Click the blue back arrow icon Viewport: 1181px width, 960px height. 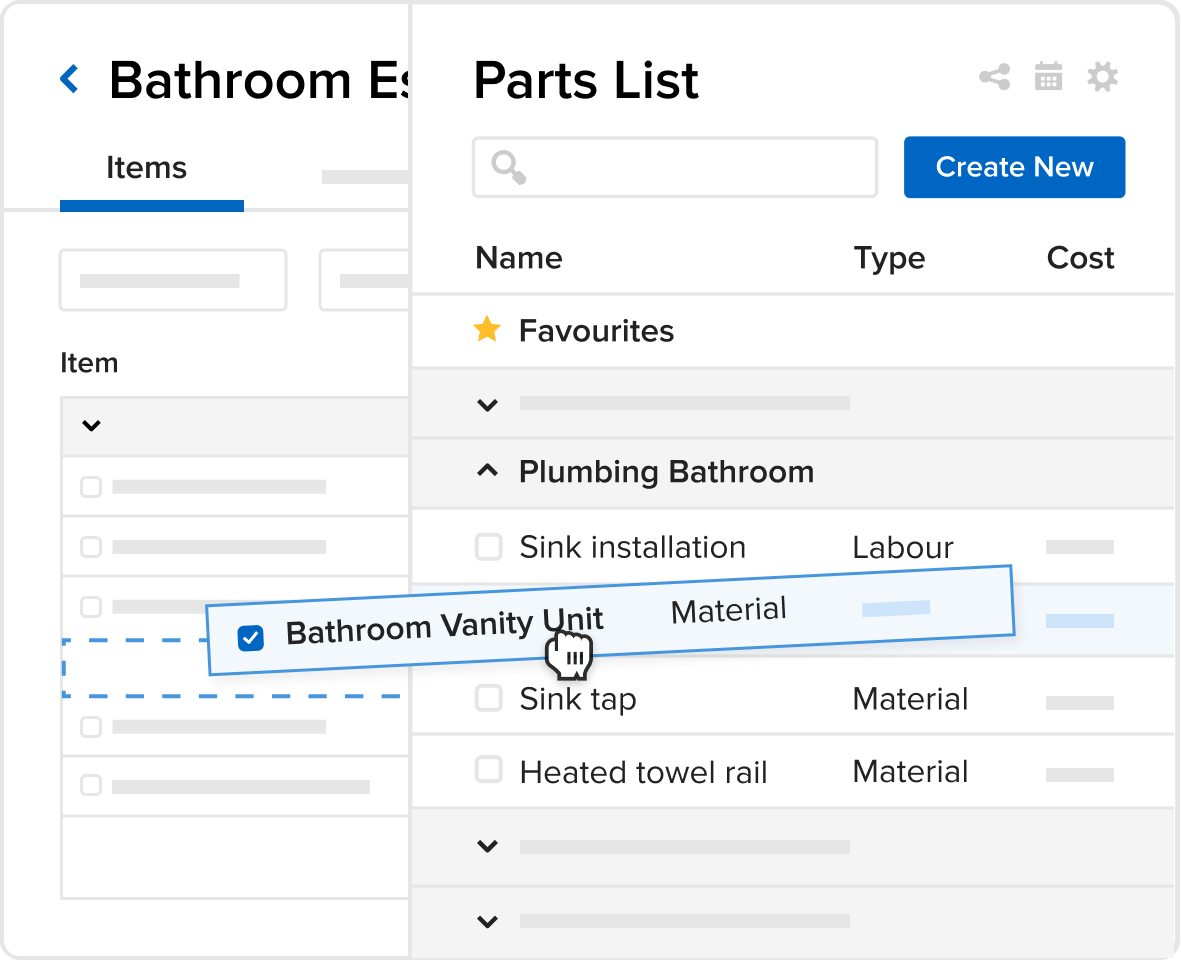click(x=70, y=79)
